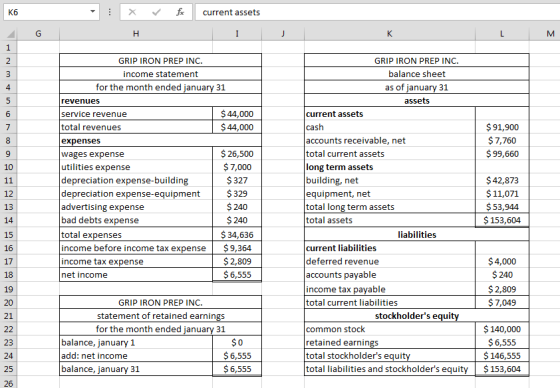The height and width of the screenshot is (388, 560).
Task: Select the deferred revenue $4,000 value
Action: click(502, 262)
